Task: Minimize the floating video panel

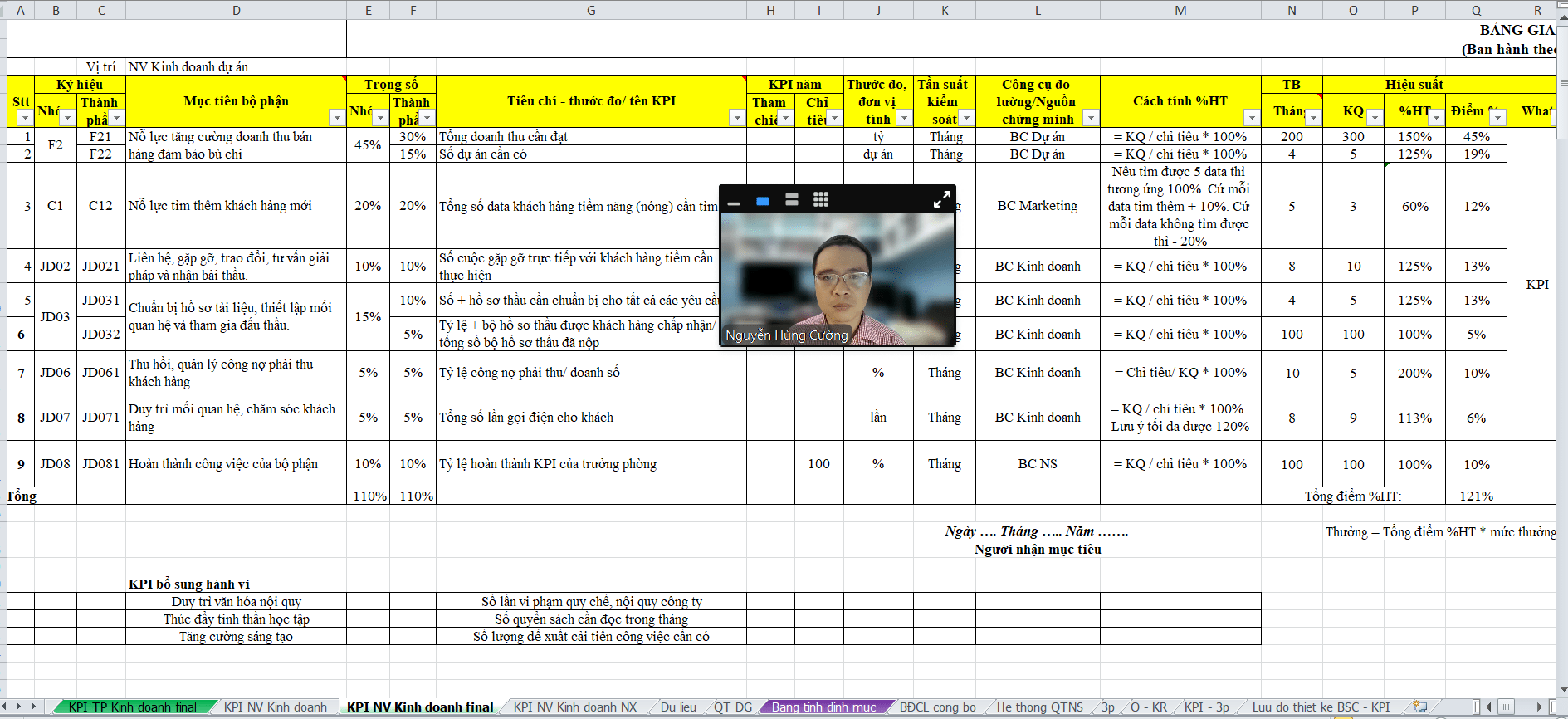Action: tap(734, 201)
